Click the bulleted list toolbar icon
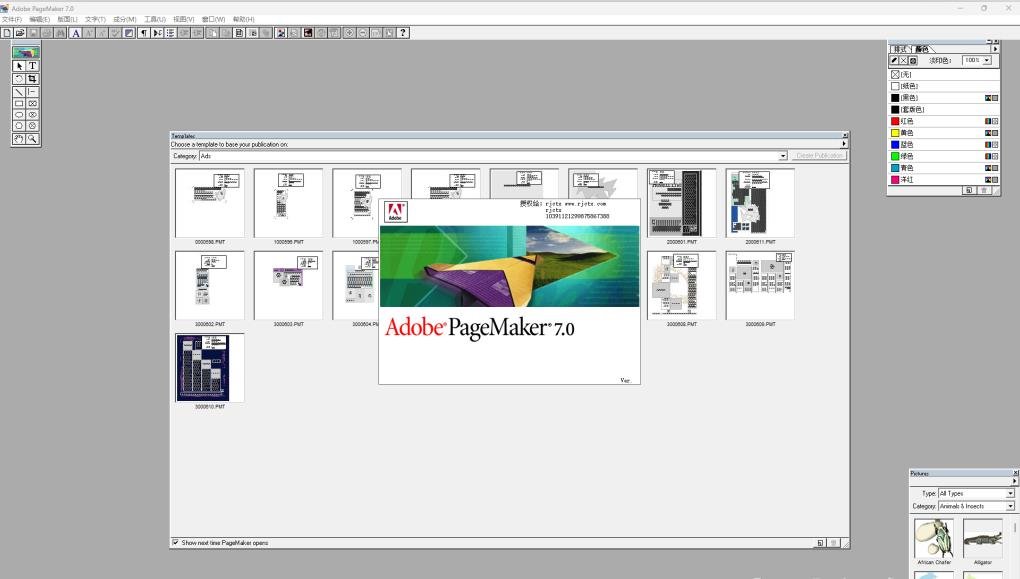Image resolution: width=1020 pixels, height=579 pixels. [170, 33]
